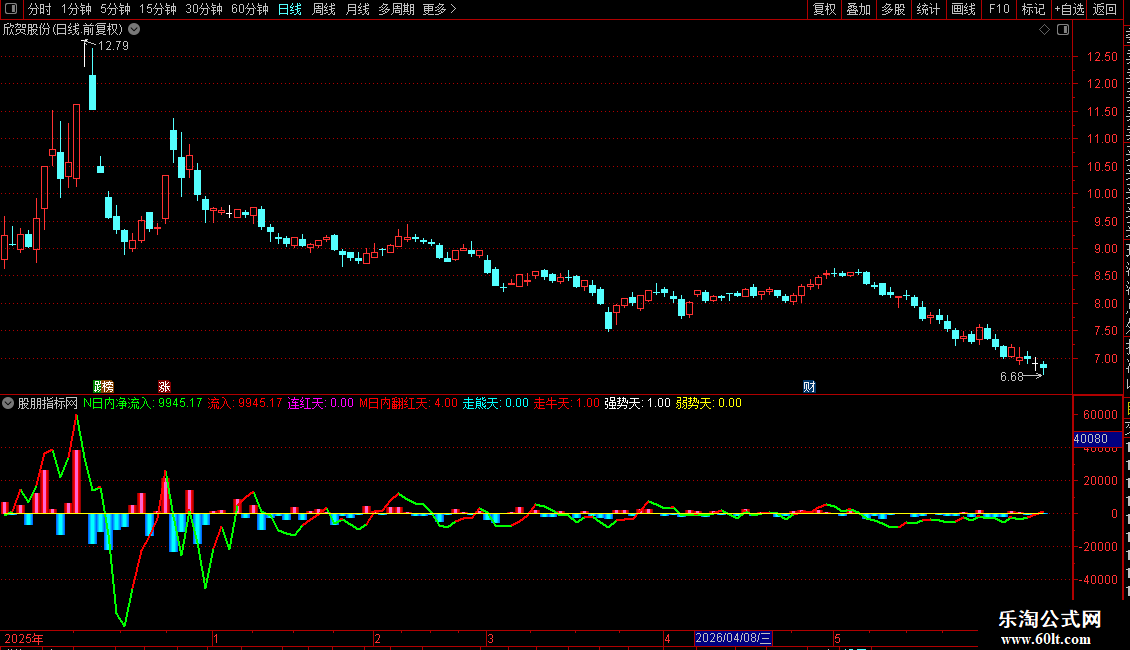Add stock with +自选 button

coord(1069,9)
